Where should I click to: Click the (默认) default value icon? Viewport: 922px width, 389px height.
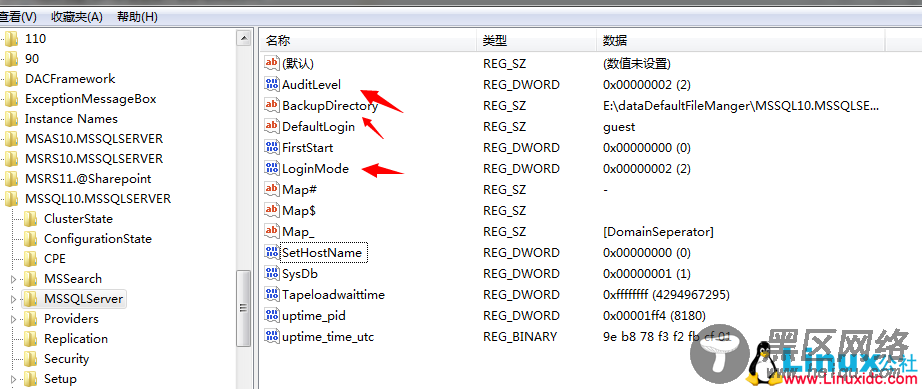point(272,63)
